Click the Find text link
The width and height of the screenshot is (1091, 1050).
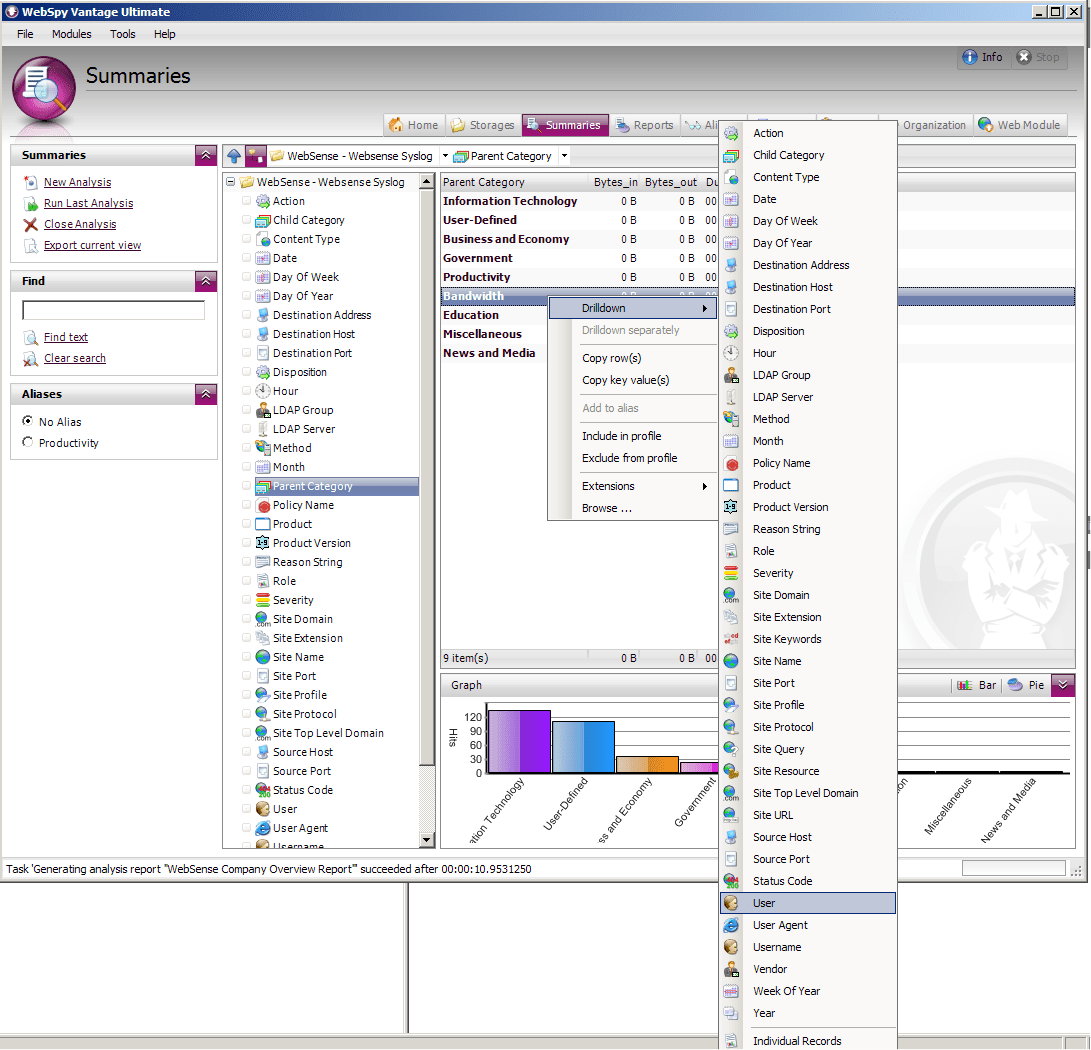point(66,337)
